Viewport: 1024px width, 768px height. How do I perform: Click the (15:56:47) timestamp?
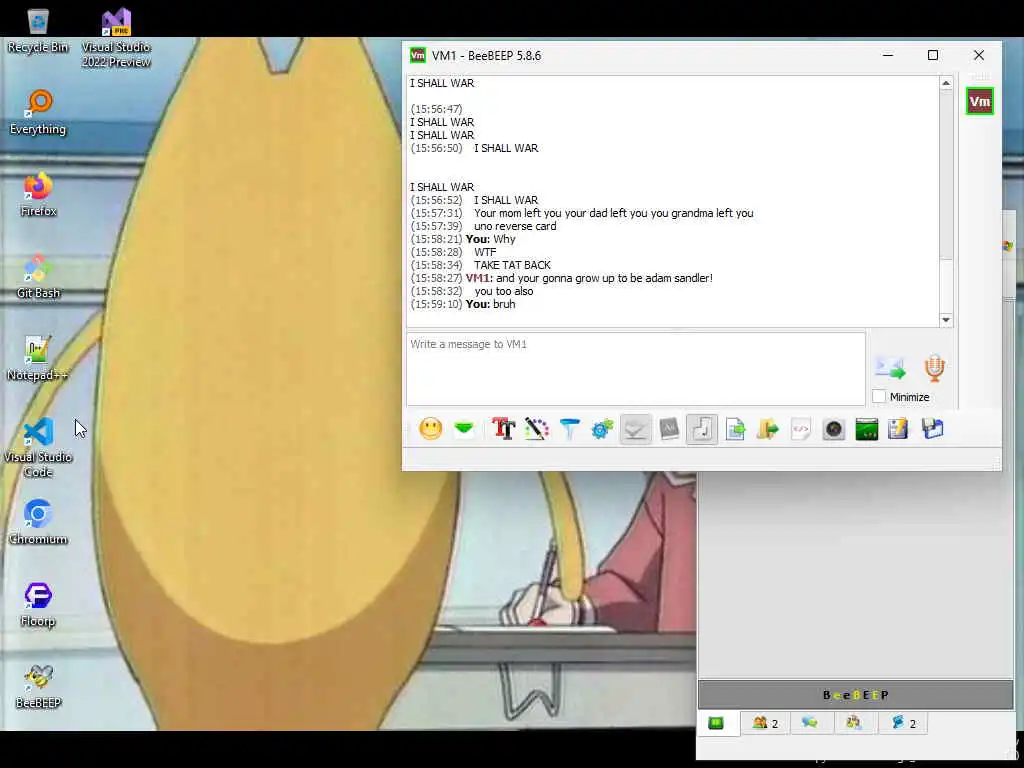point(436,109)
